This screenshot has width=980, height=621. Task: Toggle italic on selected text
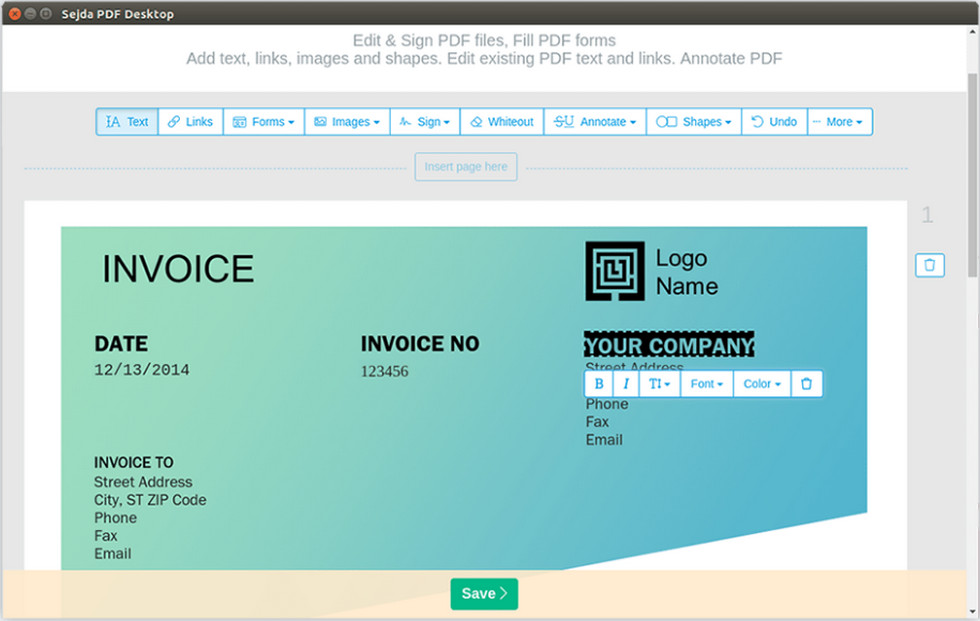626,384
